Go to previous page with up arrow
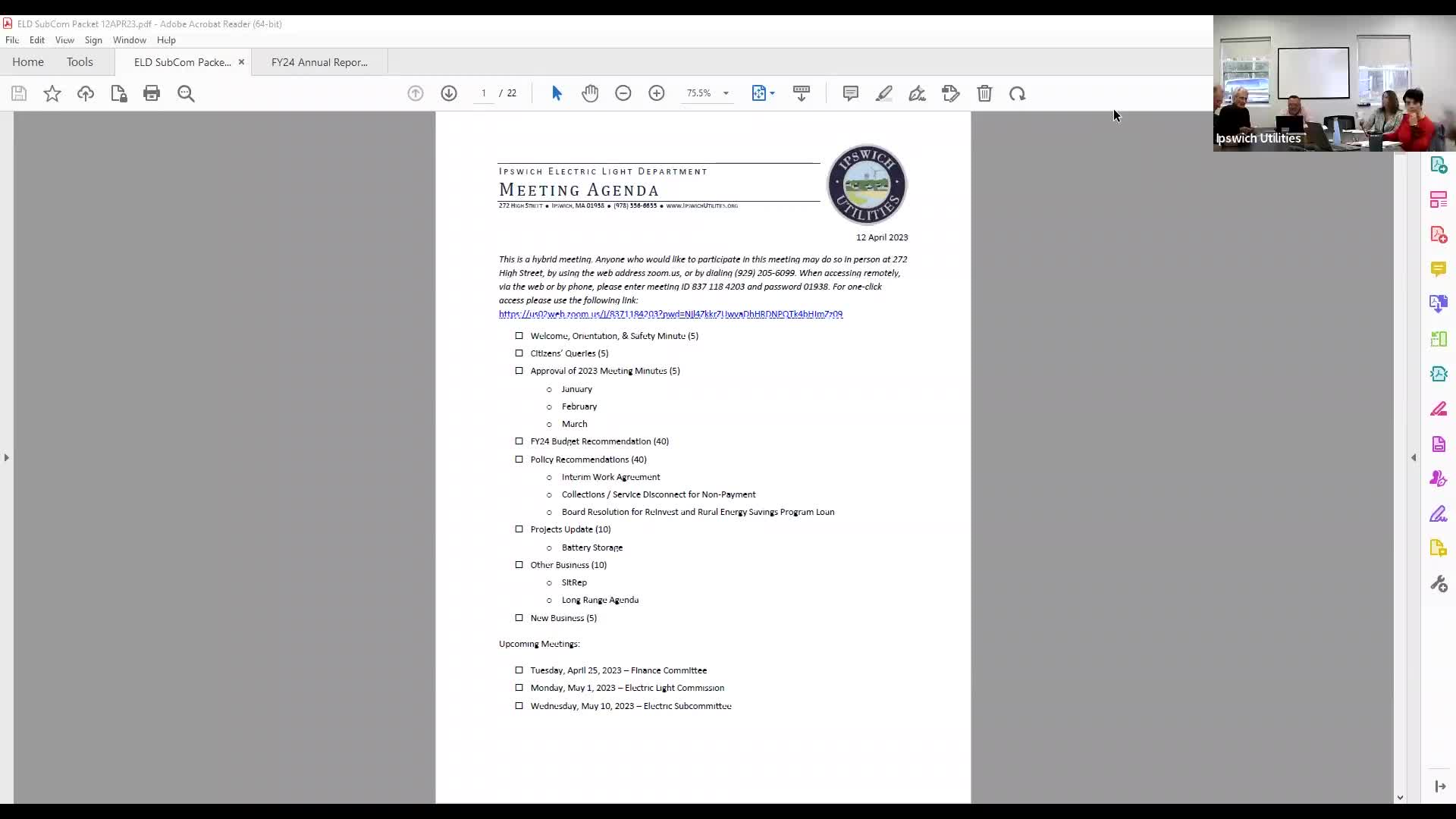This screenshot has height=819, width=1456. [x=416, y=93]
